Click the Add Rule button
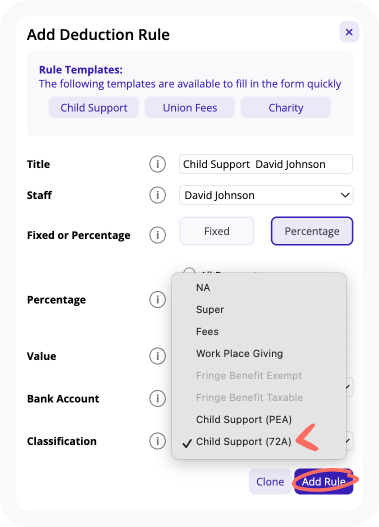This screenshot has width=379, height=527. pos(324,482)
